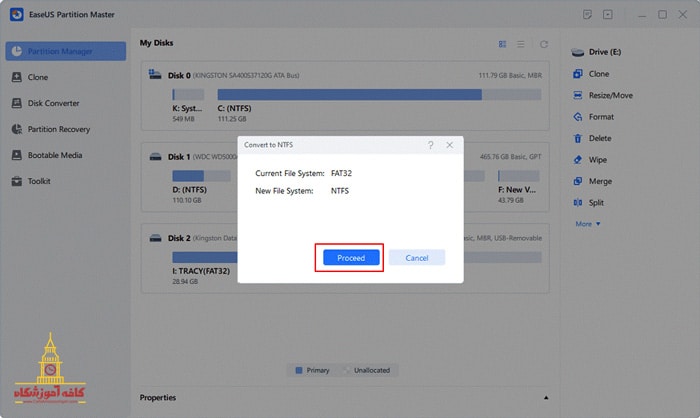This screenshot has width=700, height=418.
Task: Select the I: TRACY(FAT32) partition
Action: pos(205,257)
